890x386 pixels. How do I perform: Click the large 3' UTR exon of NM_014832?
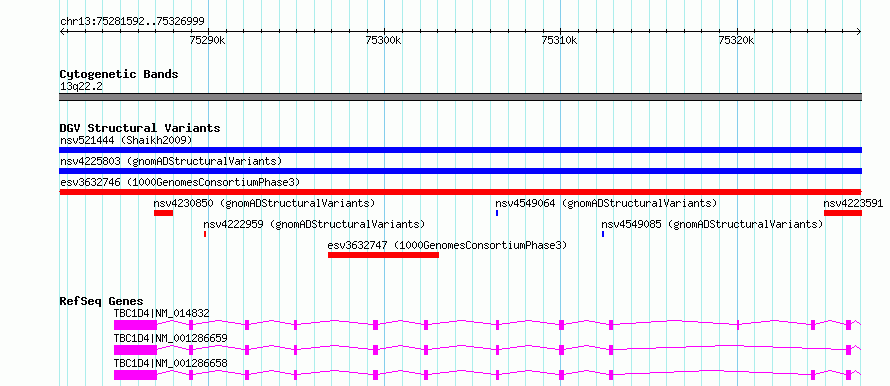(135, 325)
